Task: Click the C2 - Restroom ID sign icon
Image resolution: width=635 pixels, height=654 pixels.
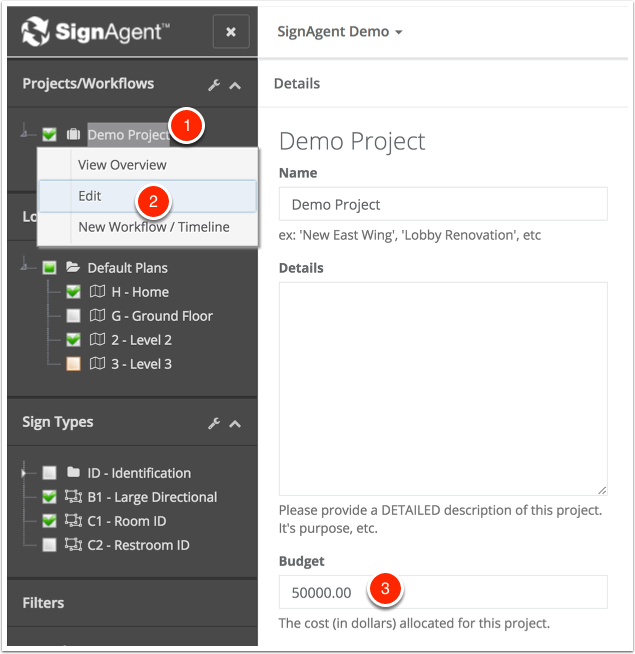Action: pyautogui.click(x=73, y=544)
